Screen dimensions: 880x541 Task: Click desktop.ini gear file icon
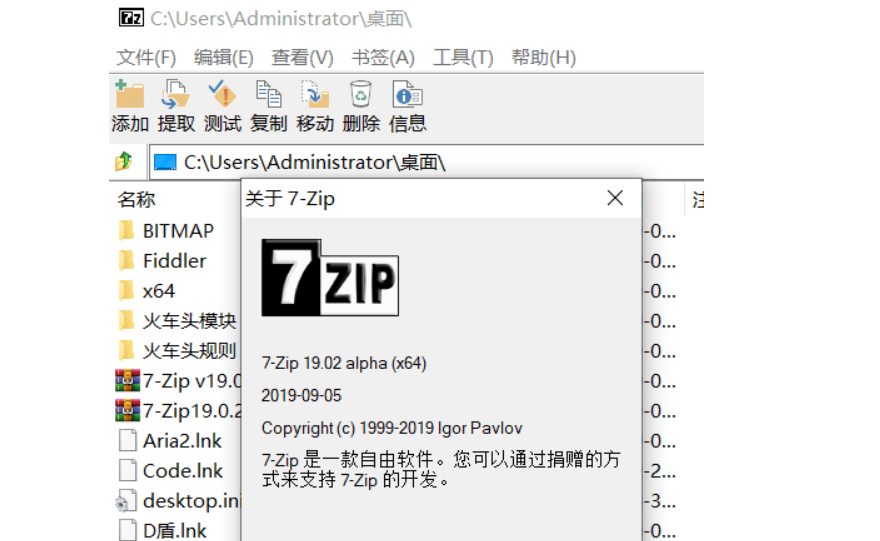126,501
